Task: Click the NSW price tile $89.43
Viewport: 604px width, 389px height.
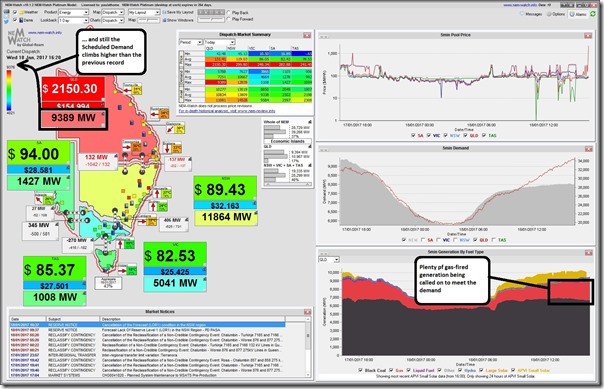Action: click(225, 189)
